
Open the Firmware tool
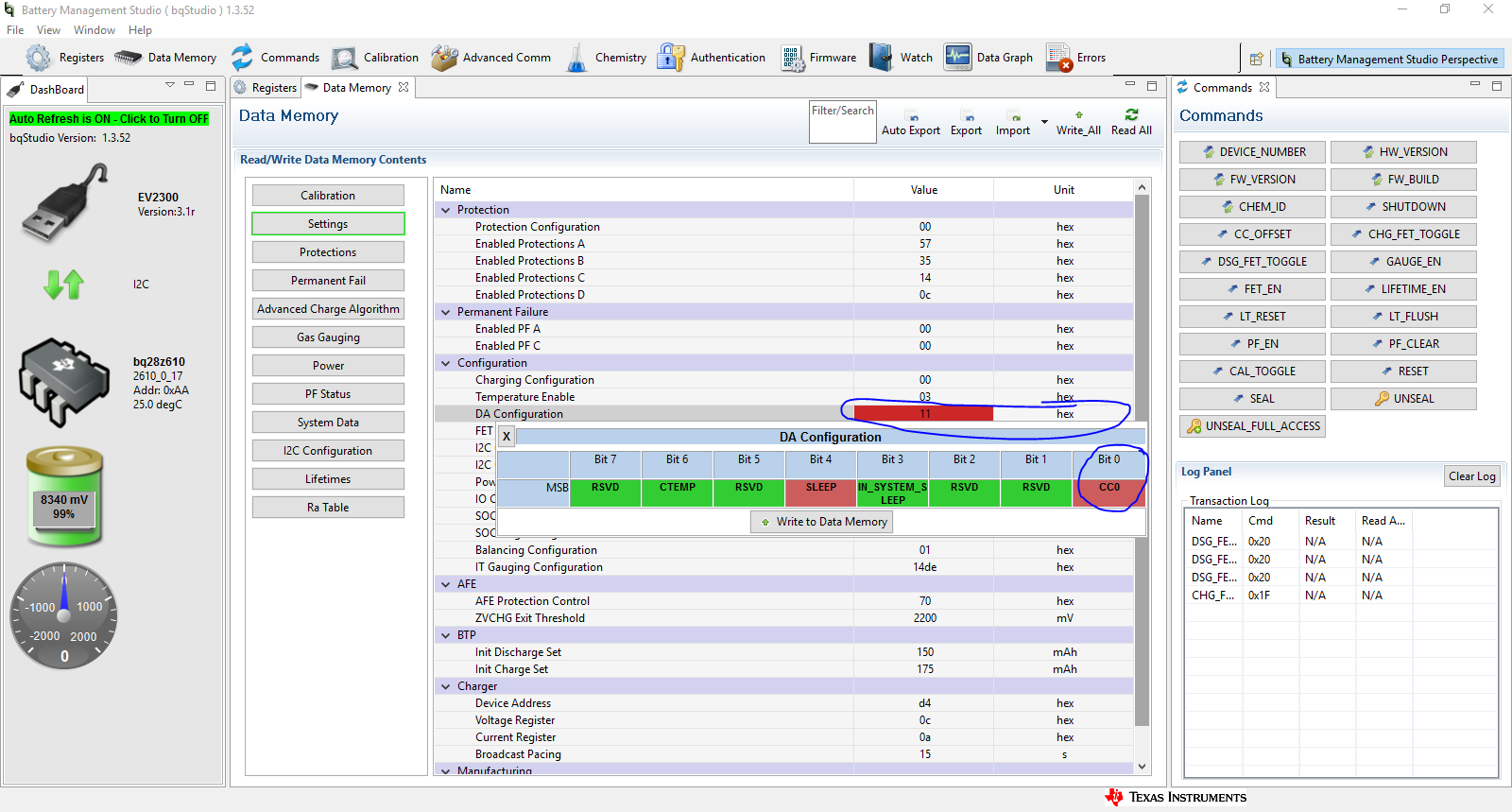[x=818, y=58]
